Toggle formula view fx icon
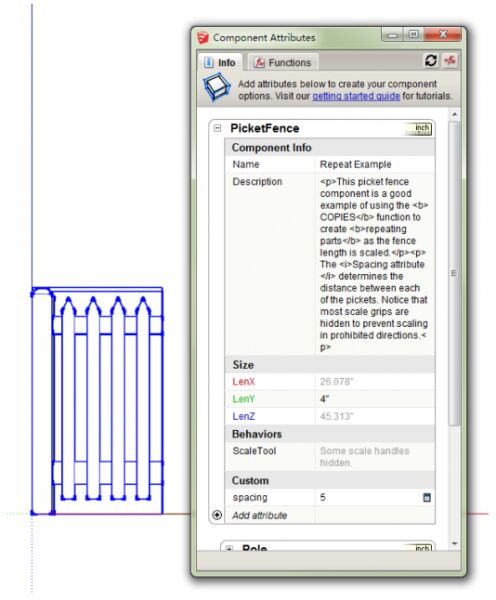Screen dimensions: 496x600 (450, 60)
